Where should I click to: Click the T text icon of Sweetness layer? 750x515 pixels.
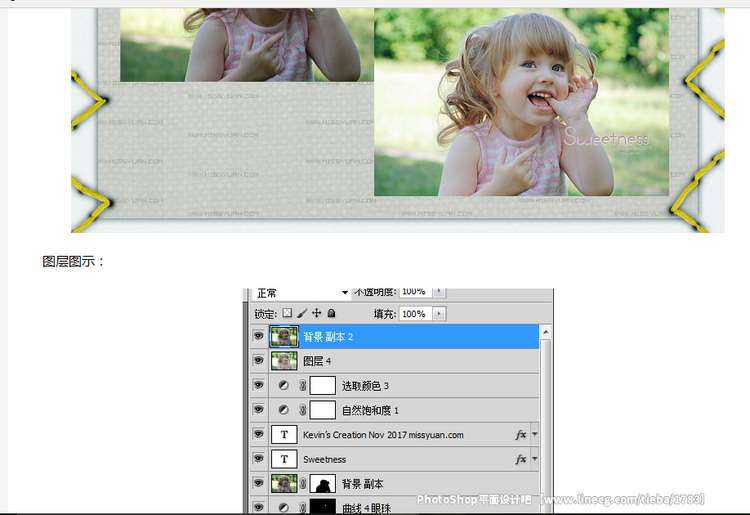pyautogui.click(x=284, y=459)
